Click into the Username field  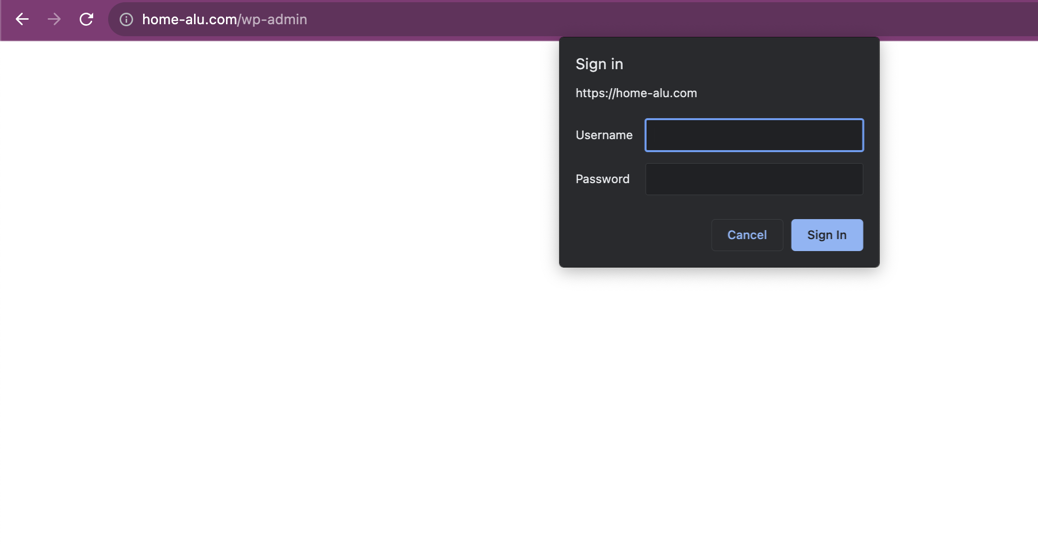(754, 135)
